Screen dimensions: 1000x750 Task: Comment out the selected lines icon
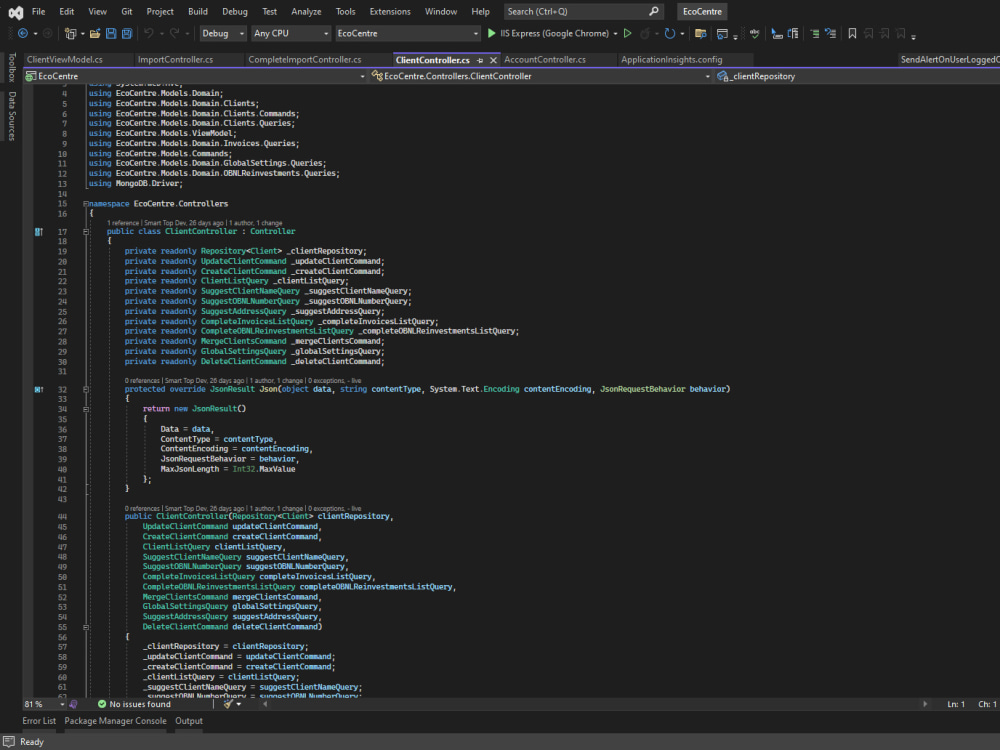pyautogui.click(x=814, y=33)
